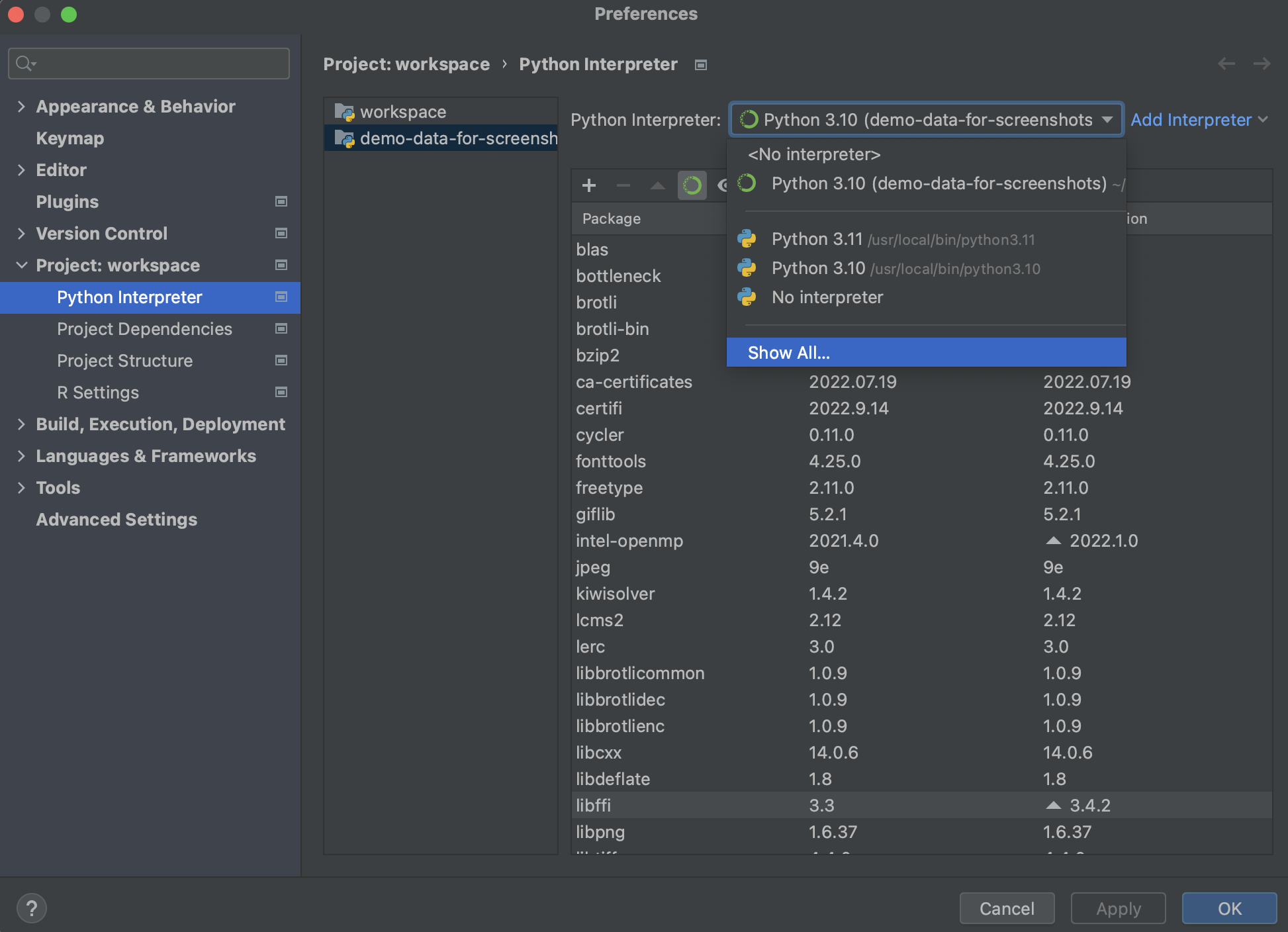Click the forward navigation arrow
The height and width of the screenshot is (932, 1288).
(x=1262, y=64)
